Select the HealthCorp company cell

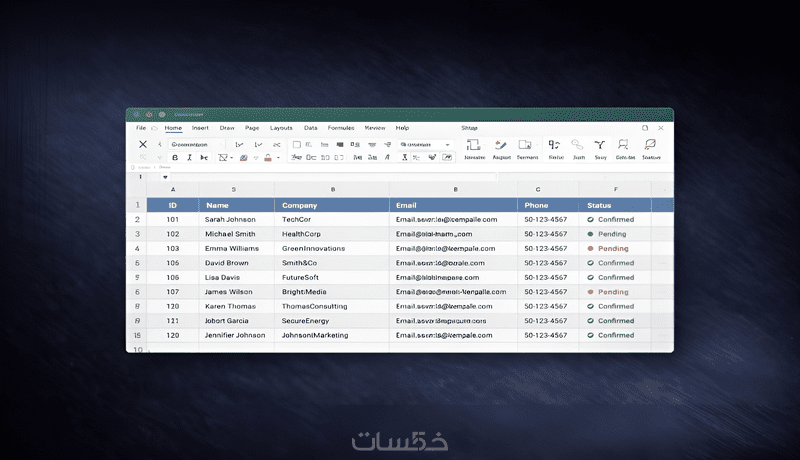click(x=332, y=234)
